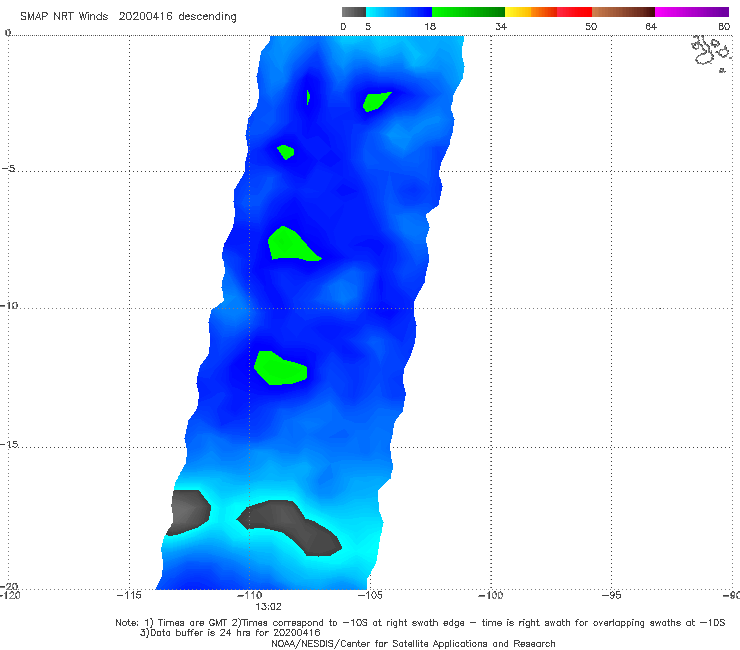Click the red segment of the color bar

coord(574,12)
